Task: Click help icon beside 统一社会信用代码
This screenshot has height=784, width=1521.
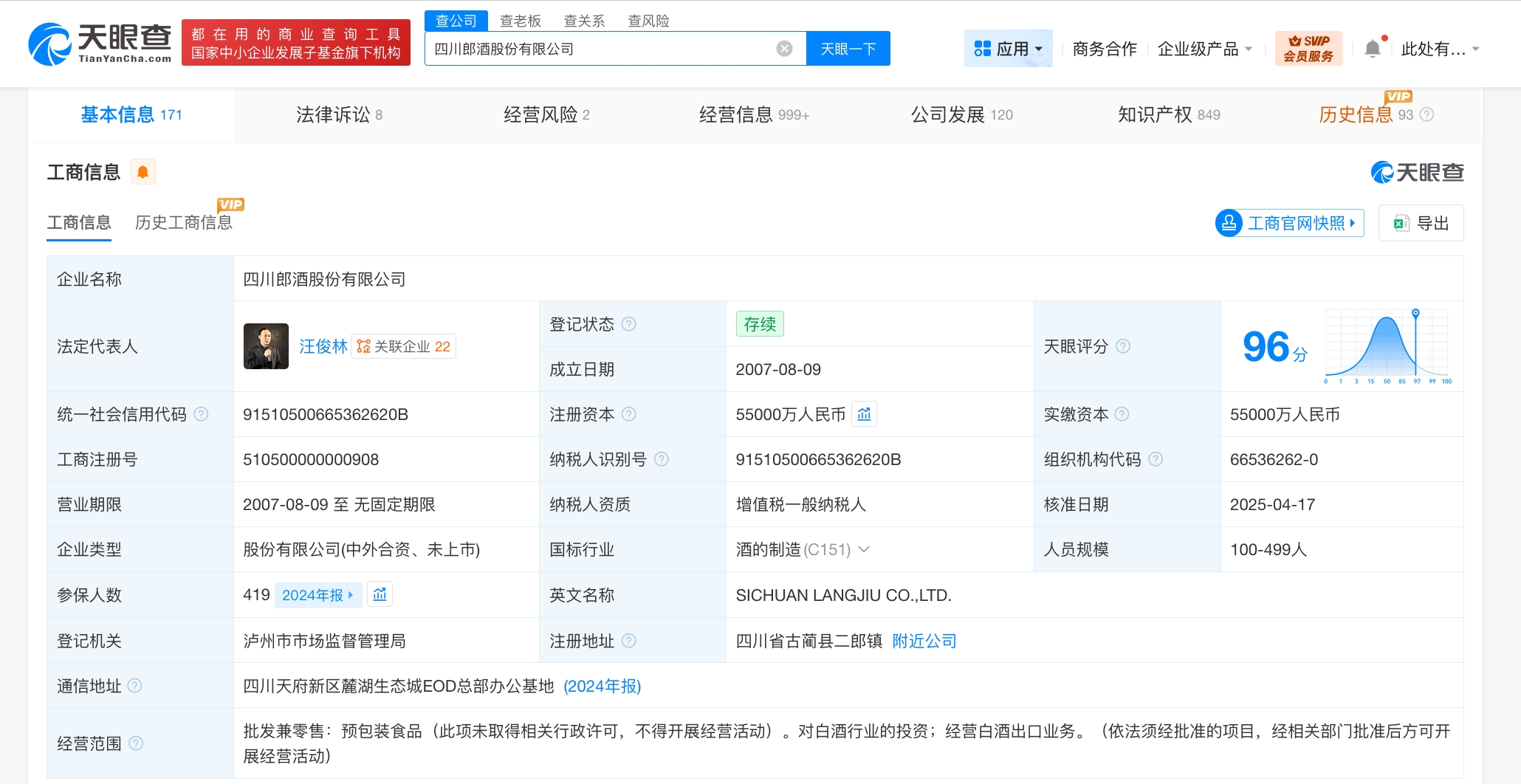Action: point(201,414)
